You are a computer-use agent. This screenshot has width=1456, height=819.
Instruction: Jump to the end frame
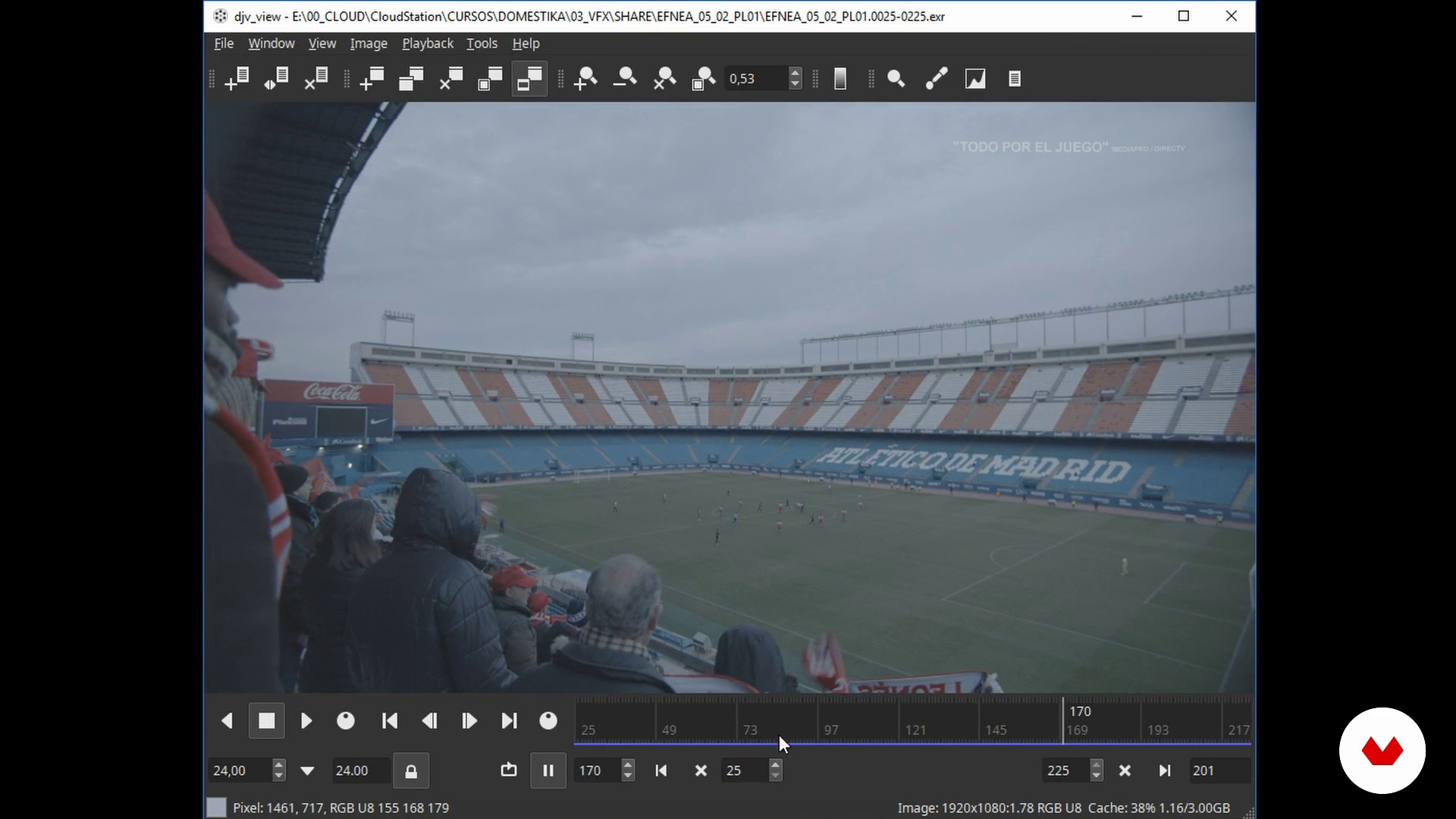tap(509, 721)
